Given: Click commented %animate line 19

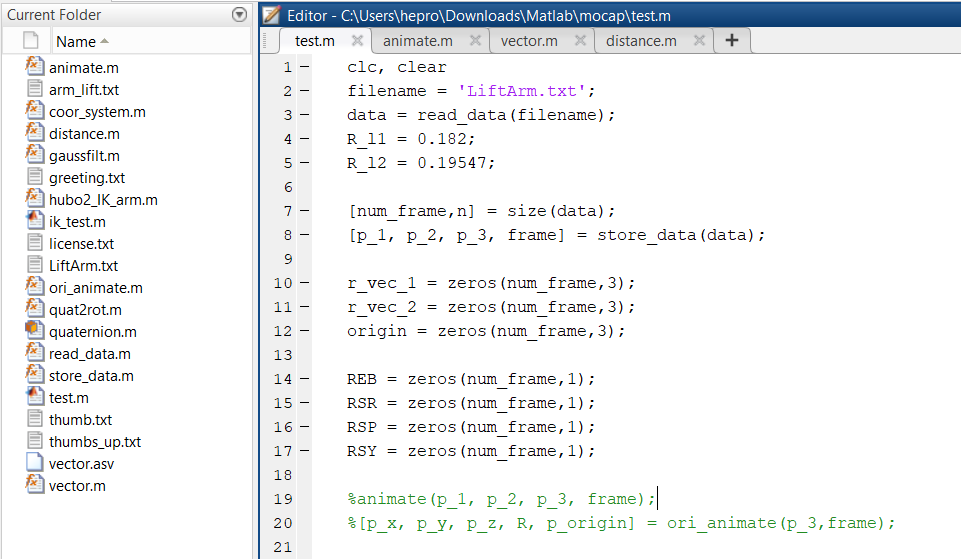Looking at the screenshot, I should click(x=501, y=499).
